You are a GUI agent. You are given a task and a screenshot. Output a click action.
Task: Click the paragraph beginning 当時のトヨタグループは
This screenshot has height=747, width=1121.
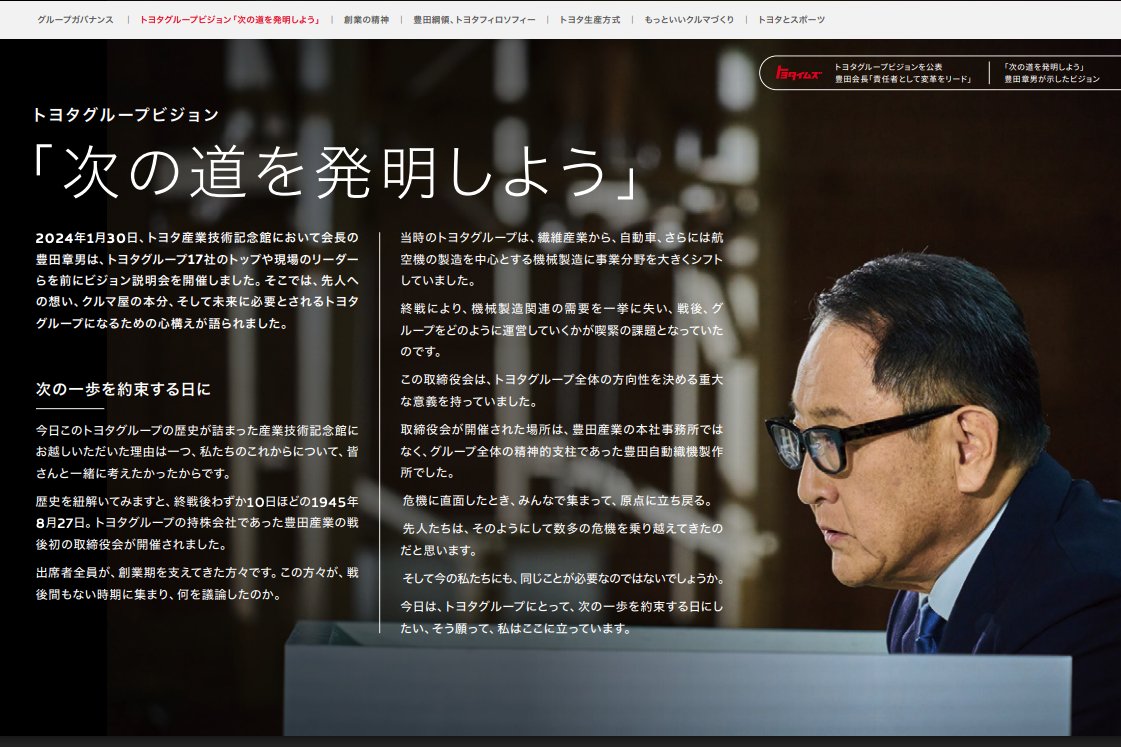click(561, 258)
